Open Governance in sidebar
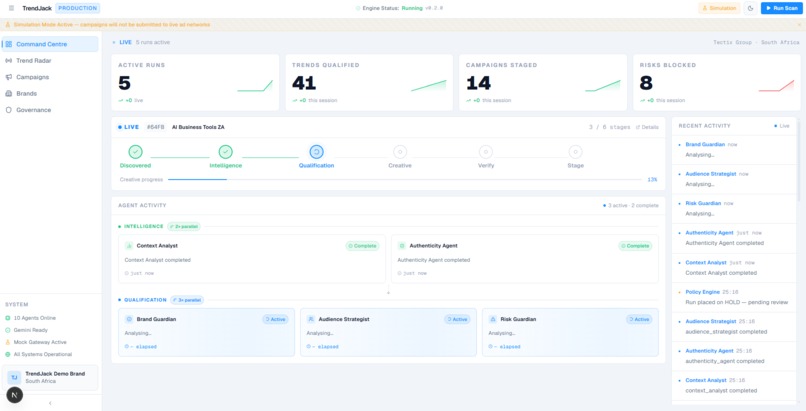The width and height of the screenshot is (806, 411). pyautogui.click(x=50, y=110)
